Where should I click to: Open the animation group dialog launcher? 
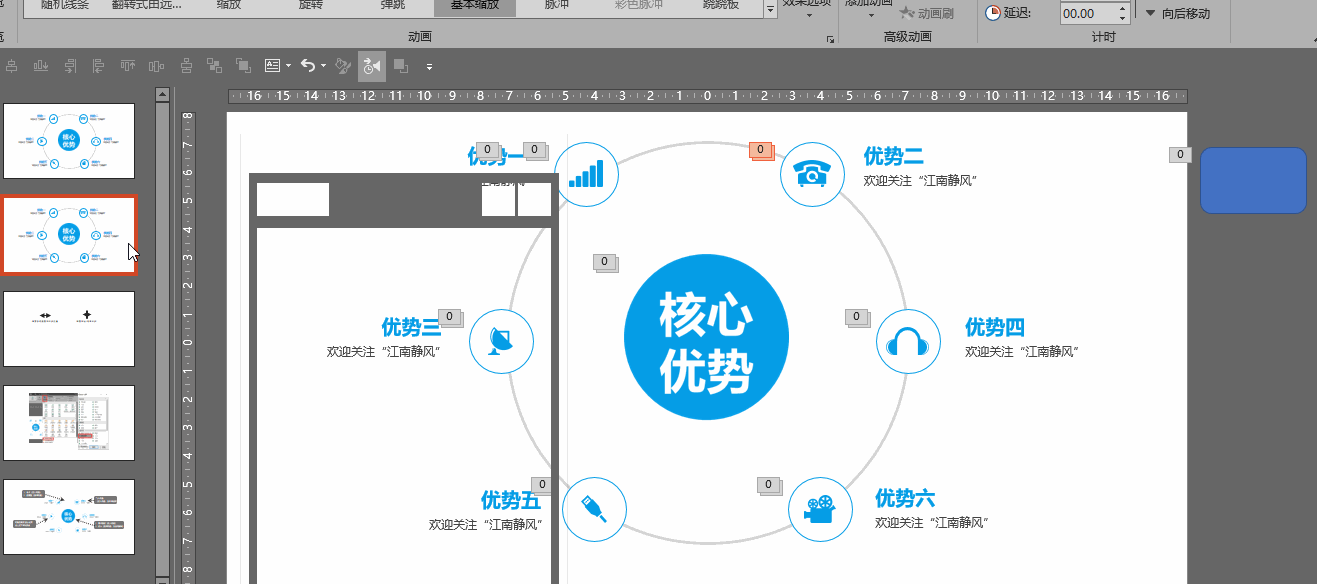pos(830,39)
